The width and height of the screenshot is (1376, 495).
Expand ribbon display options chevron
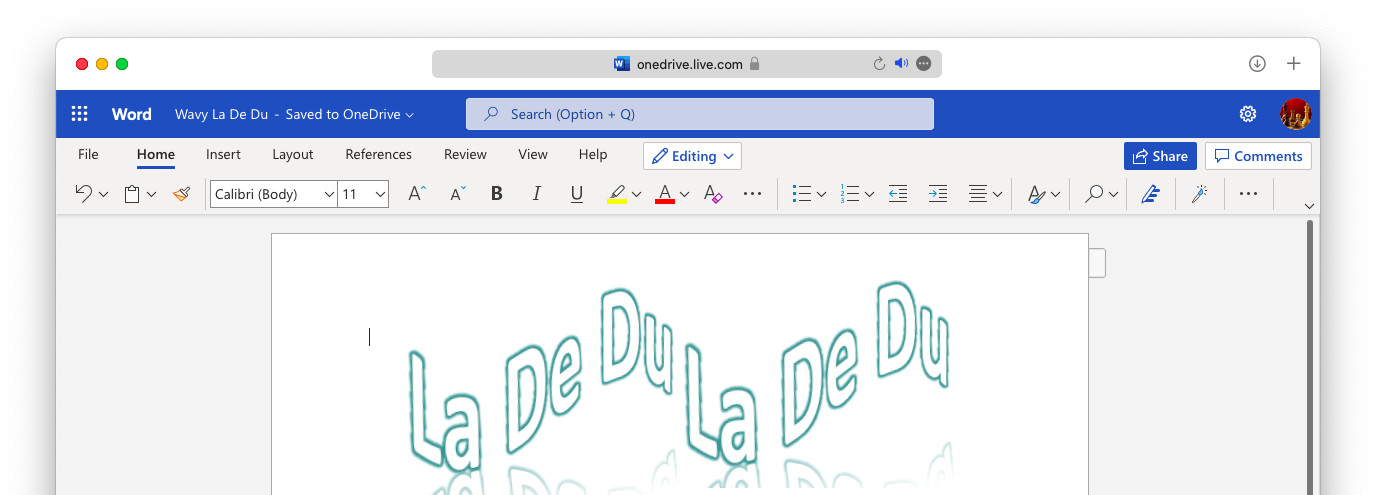(1309, 206)
